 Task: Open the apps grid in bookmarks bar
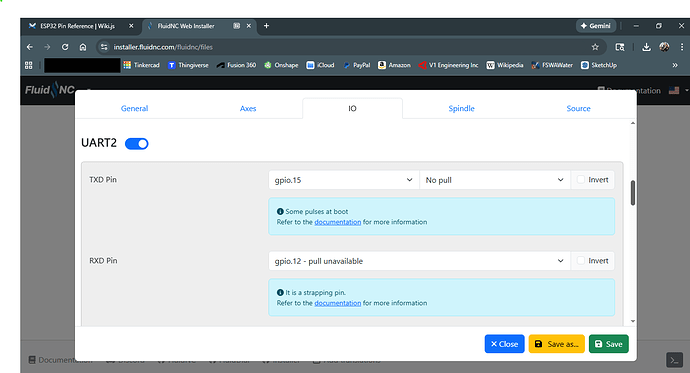(x=29, y=65)
